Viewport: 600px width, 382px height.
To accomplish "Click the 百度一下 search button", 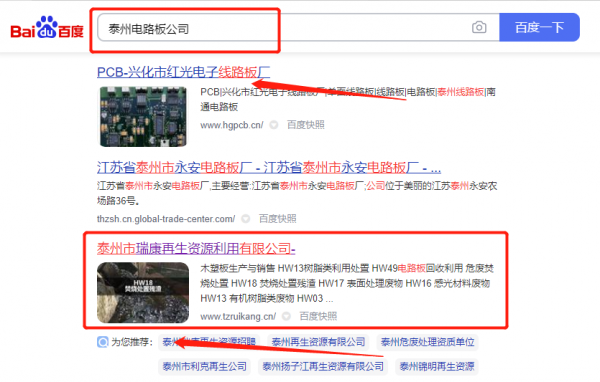I will (x=539, y=28).
